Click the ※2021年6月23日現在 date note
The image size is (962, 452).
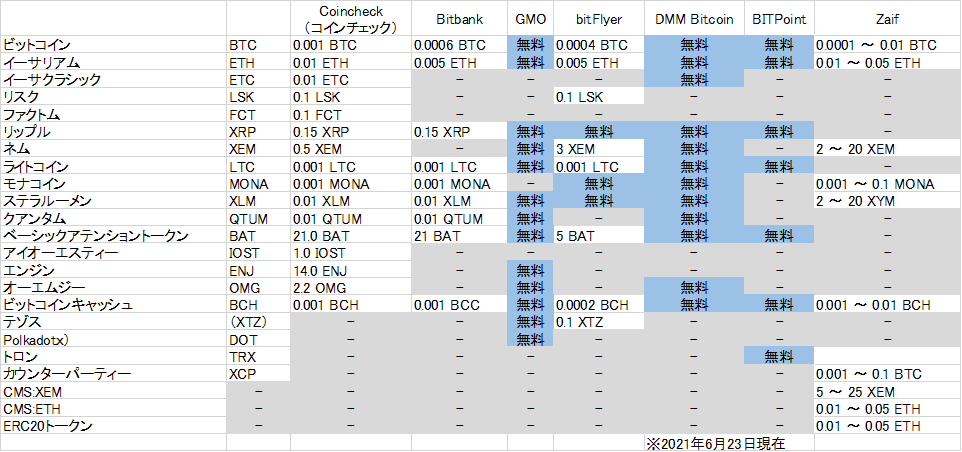[x=715, y=443]
